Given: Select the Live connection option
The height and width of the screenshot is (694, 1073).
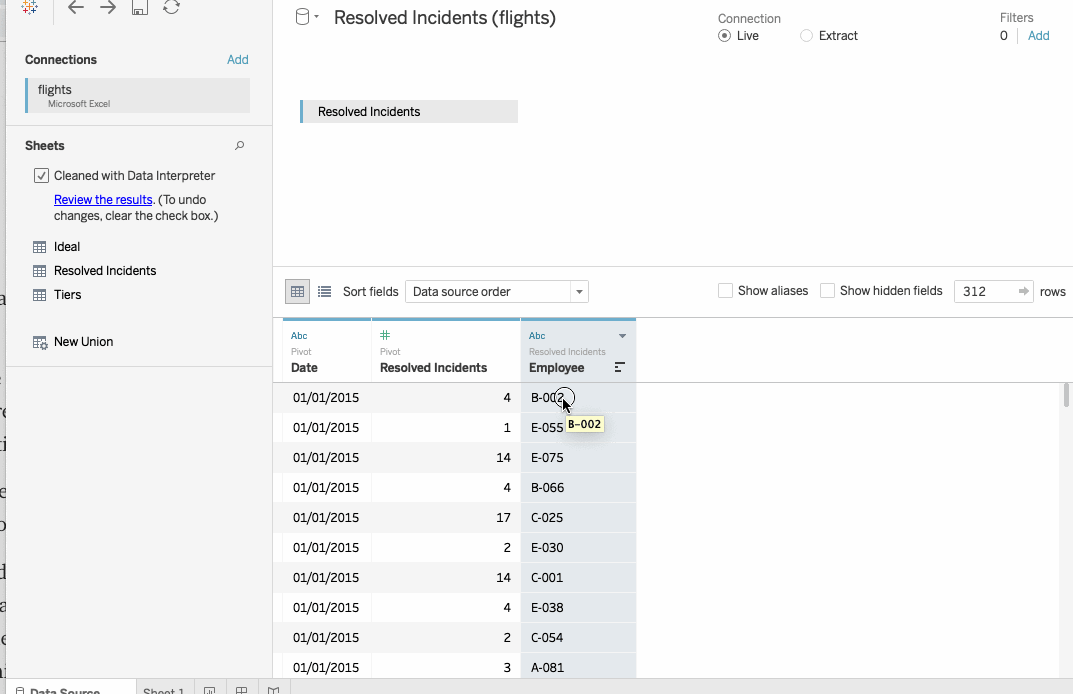Looking at the screenshot, I should pyautogui.click(x=724, y=36).
